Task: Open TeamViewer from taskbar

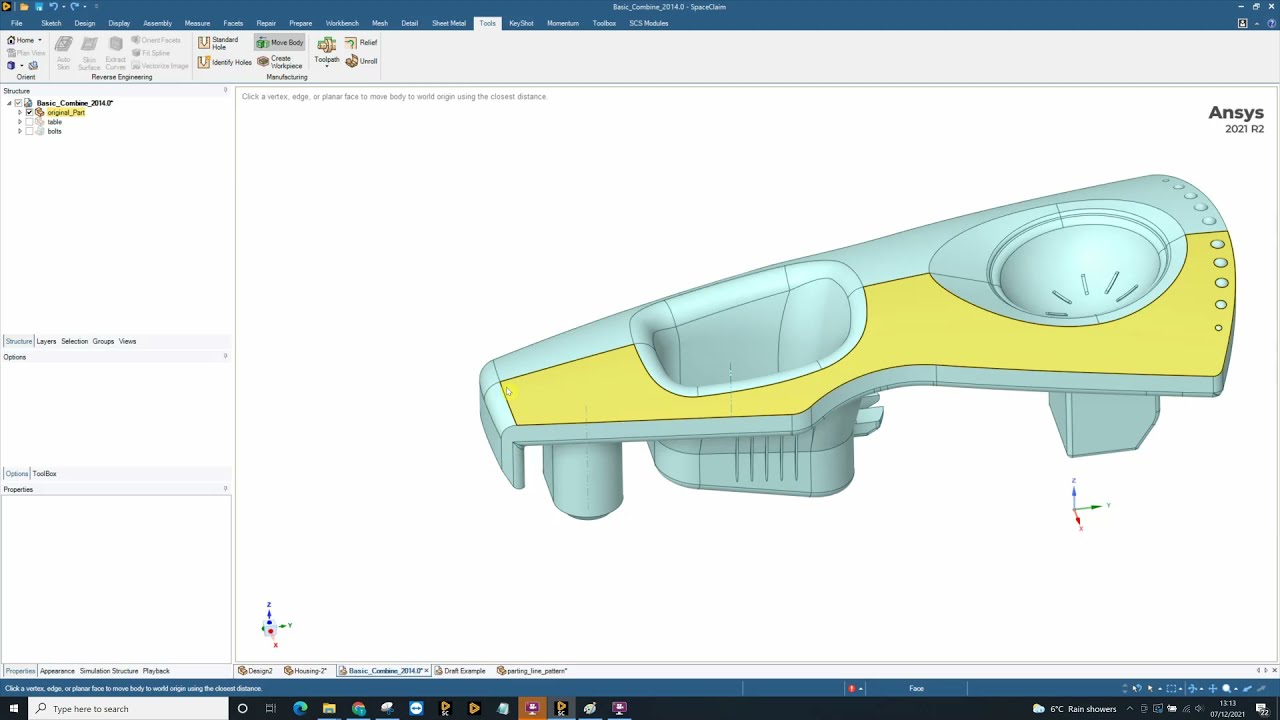Action: (x=416, y=708)
